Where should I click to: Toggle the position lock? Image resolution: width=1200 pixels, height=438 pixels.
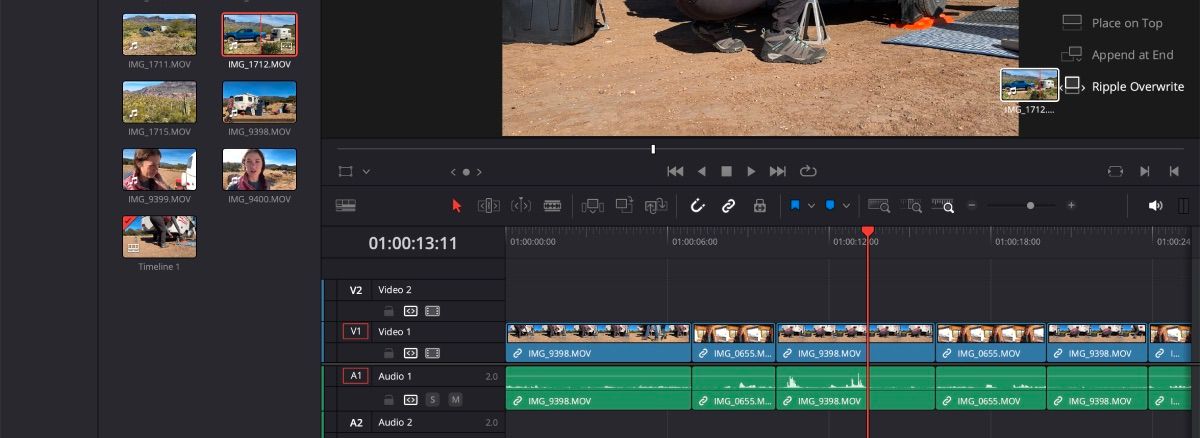(x=759, y=205)
